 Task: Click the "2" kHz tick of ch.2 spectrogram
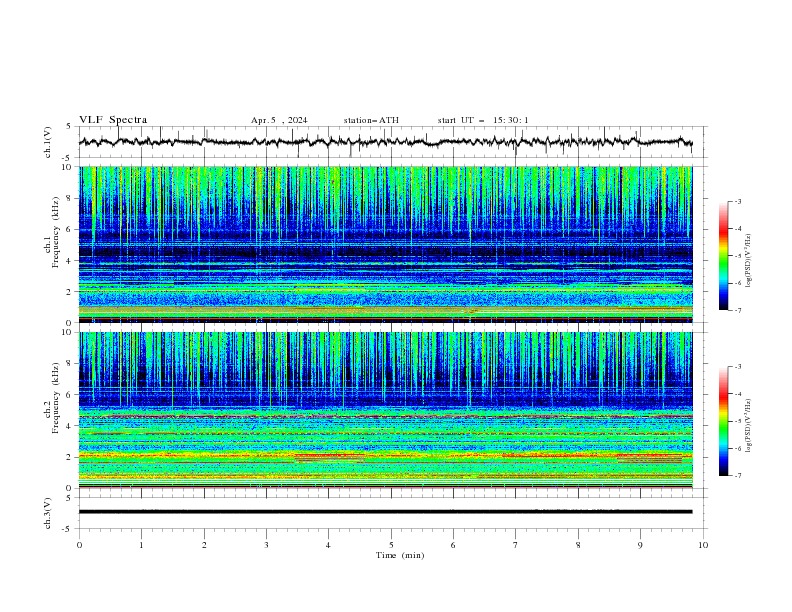coord(71,457)
